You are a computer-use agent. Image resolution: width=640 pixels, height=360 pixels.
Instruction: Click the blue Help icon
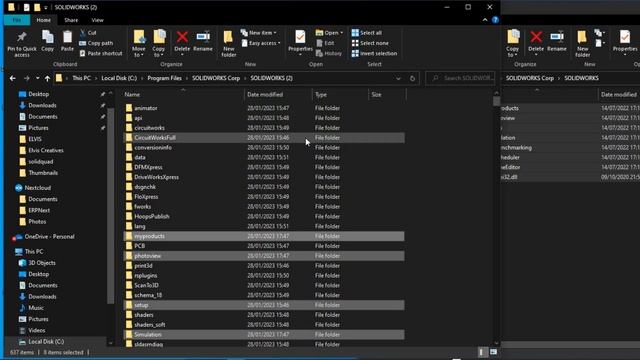point(495,20)
